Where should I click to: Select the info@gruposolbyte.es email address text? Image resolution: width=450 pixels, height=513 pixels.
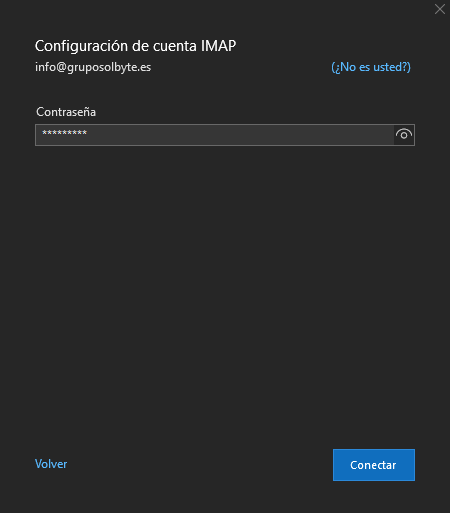click(93, 67)
